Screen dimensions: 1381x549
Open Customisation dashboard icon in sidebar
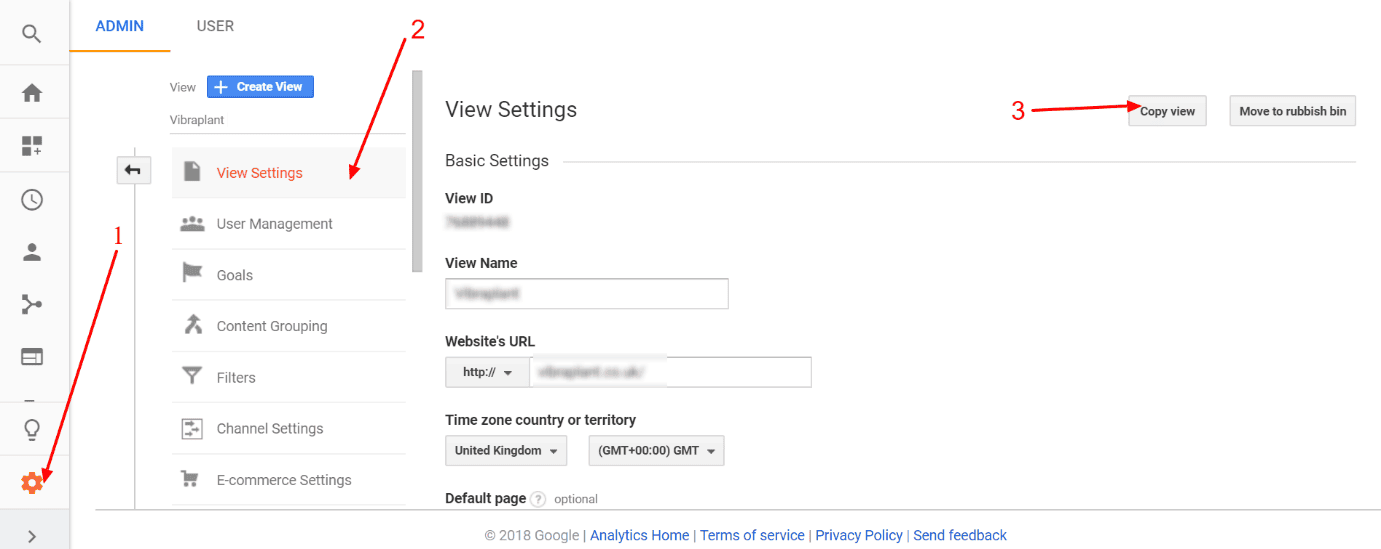pos(32,147)
